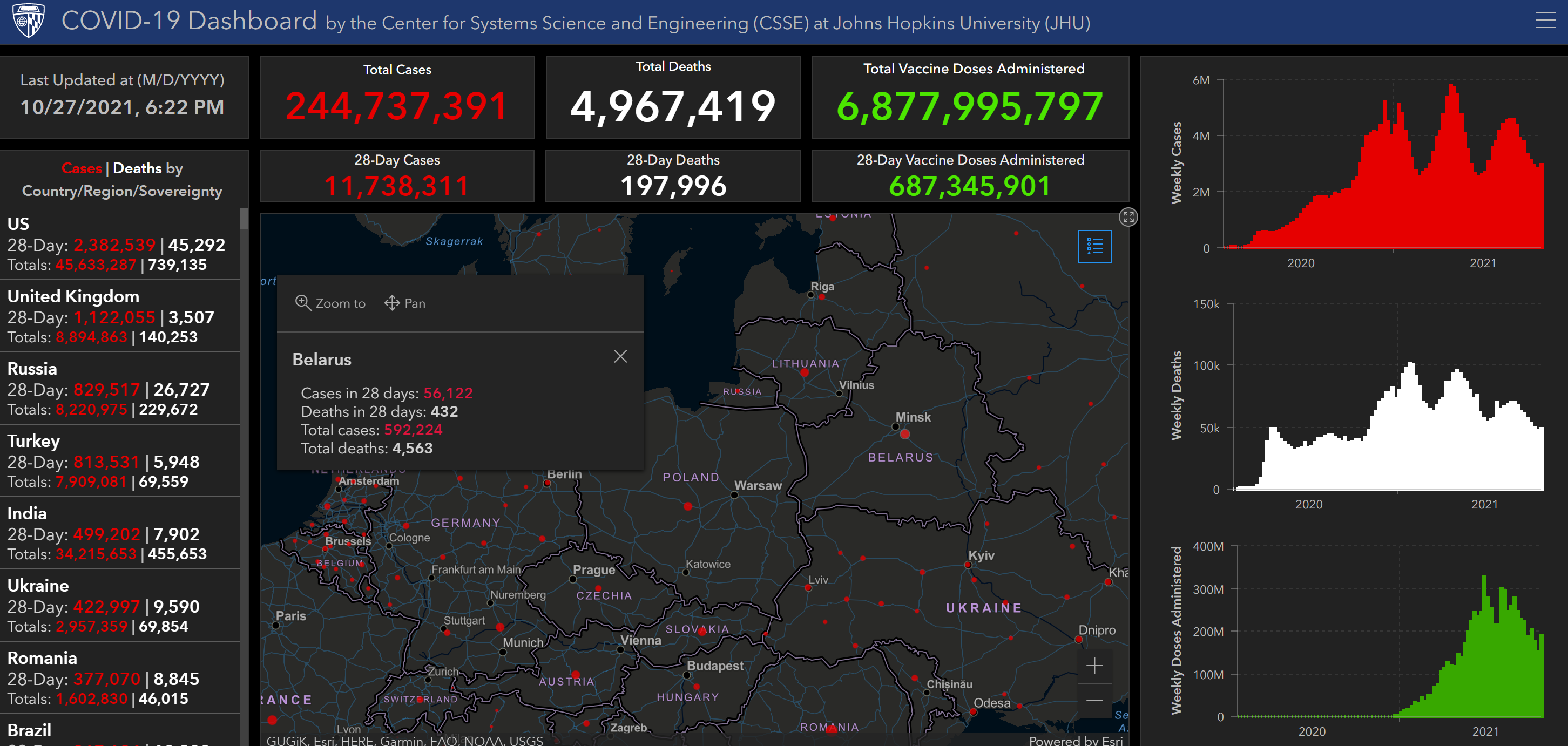Click the red Minsk case marker on map

(904, 434)
